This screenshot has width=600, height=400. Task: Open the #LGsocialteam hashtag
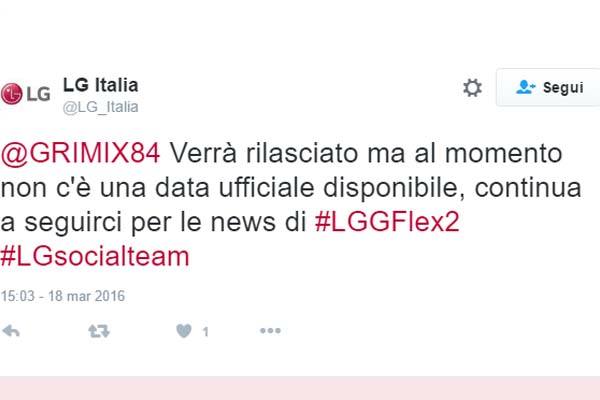pyautogui.click(x=95, y=256)
